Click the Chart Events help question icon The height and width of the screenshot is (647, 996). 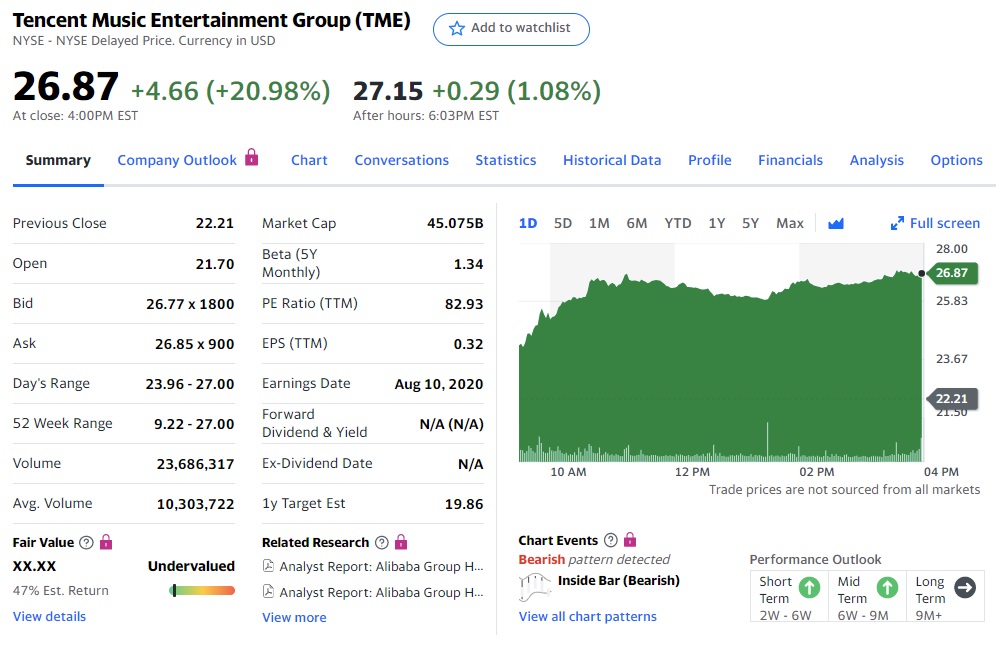pos(611,540)
